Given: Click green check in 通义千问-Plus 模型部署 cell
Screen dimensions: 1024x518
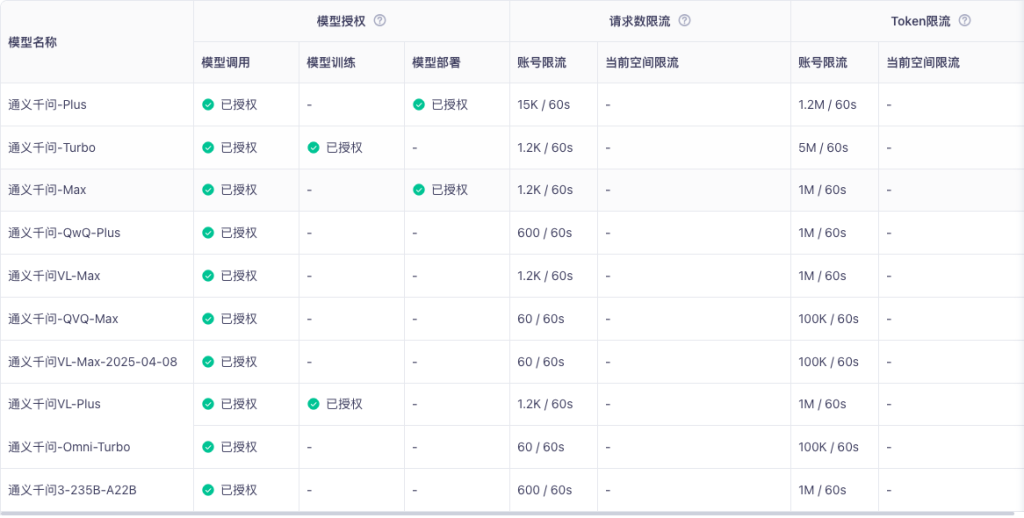Looking at the screenshot, I should (x=419, y=105).
